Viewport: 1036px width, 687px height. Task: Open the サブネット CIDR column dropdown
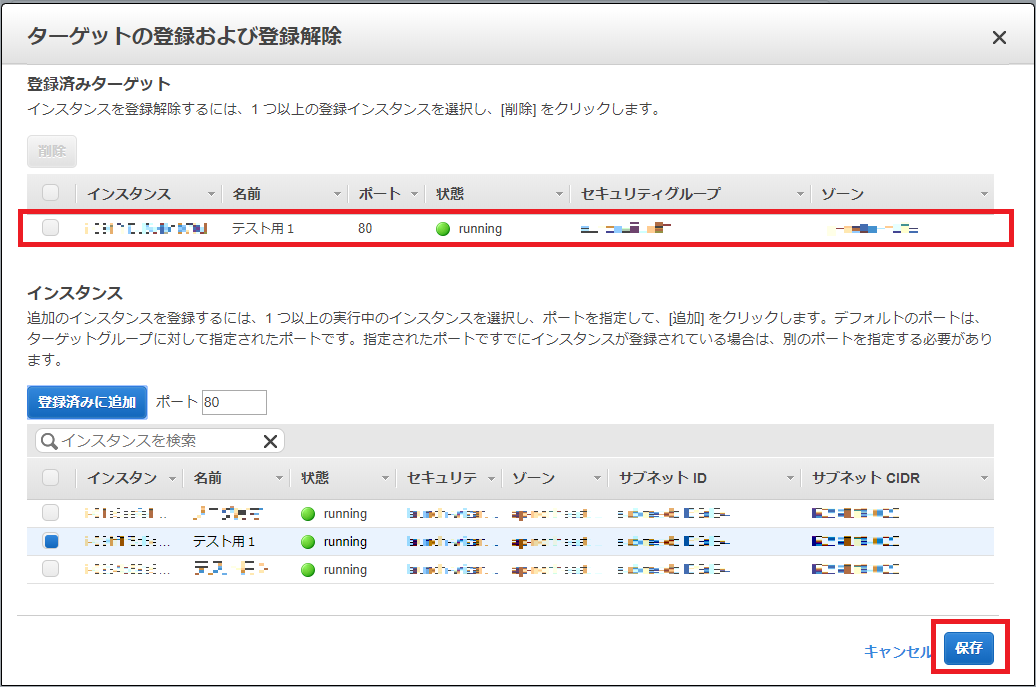pos(984,479)
